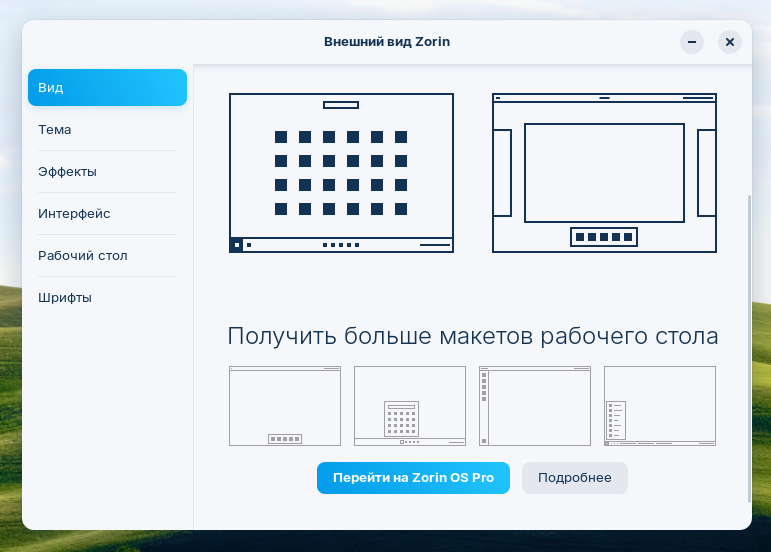Open the Эффекты section
Image resolution: width=771 pixels, height=552 pixels.
[x=107, y=172]
